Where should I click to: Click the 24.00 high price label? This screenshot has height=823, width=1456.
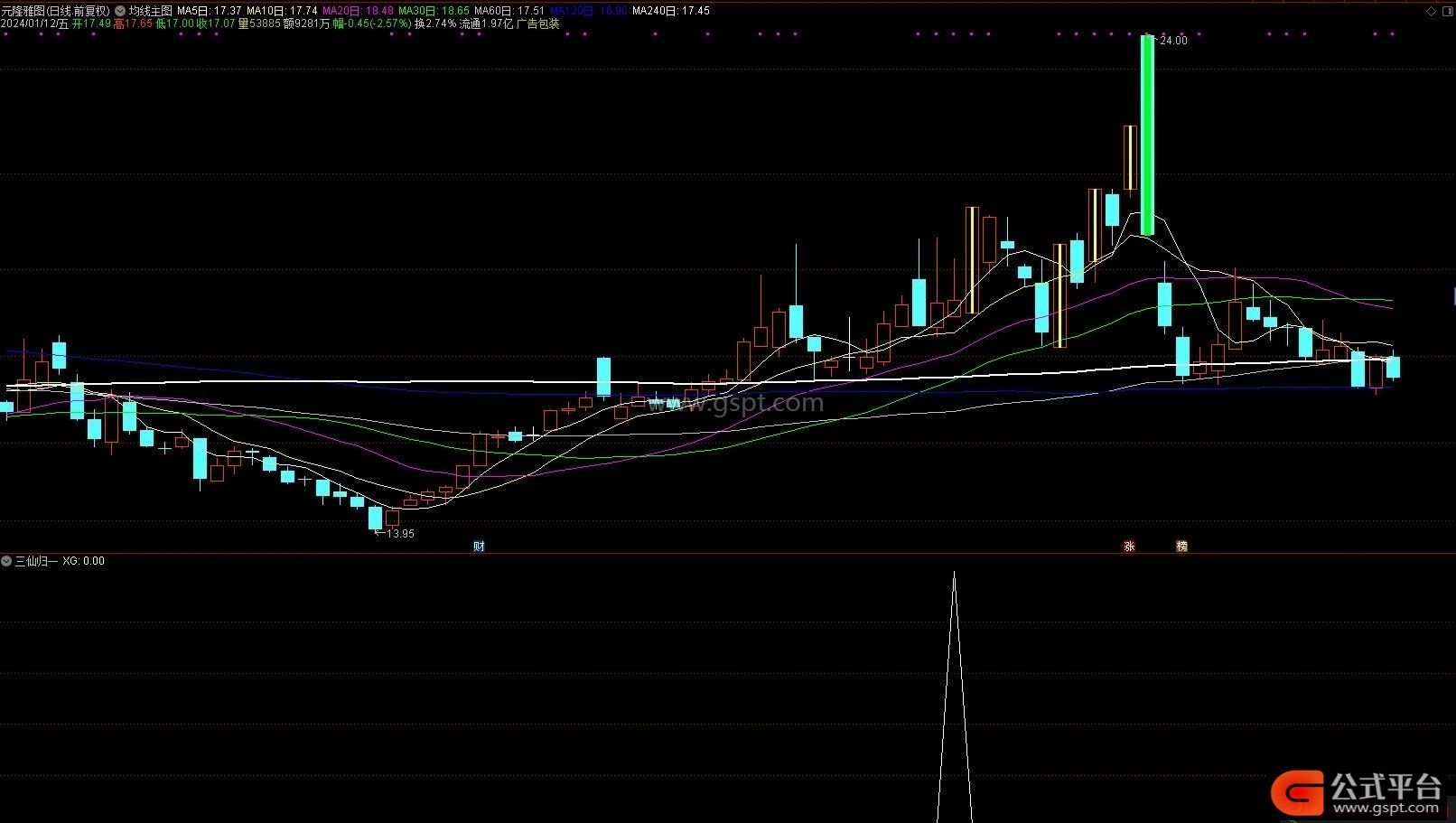coord(1173,41)
